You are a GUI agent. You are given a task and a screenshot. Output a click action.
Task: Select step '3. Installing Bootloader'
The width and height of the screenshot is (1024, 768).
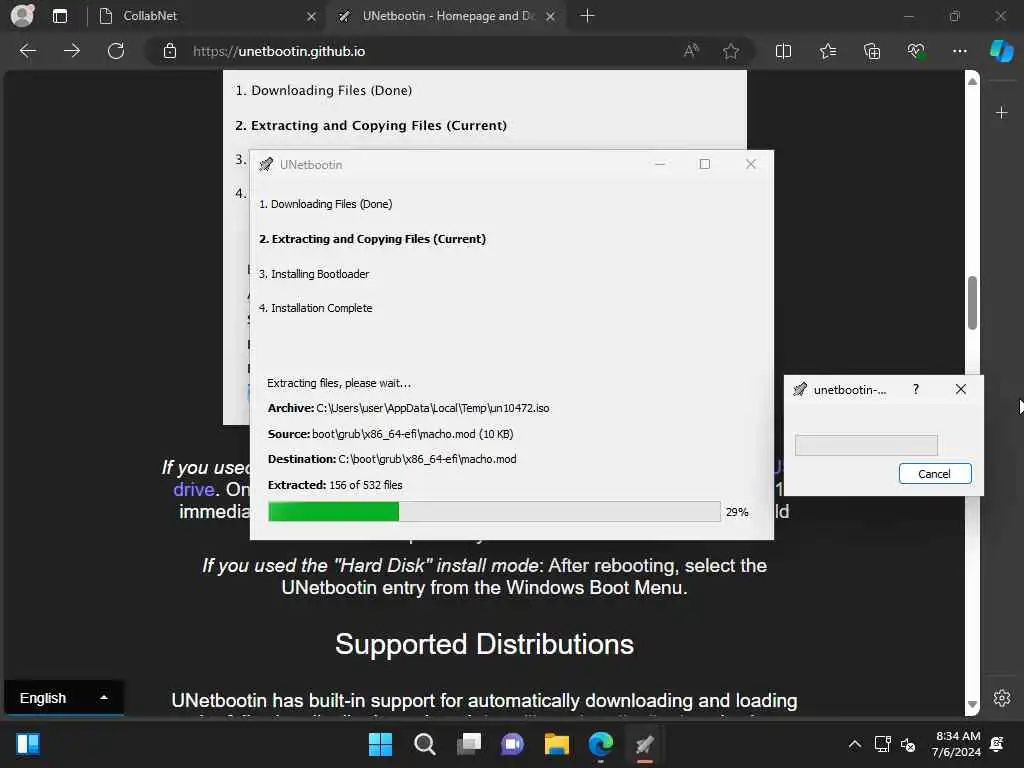(313, 274)
